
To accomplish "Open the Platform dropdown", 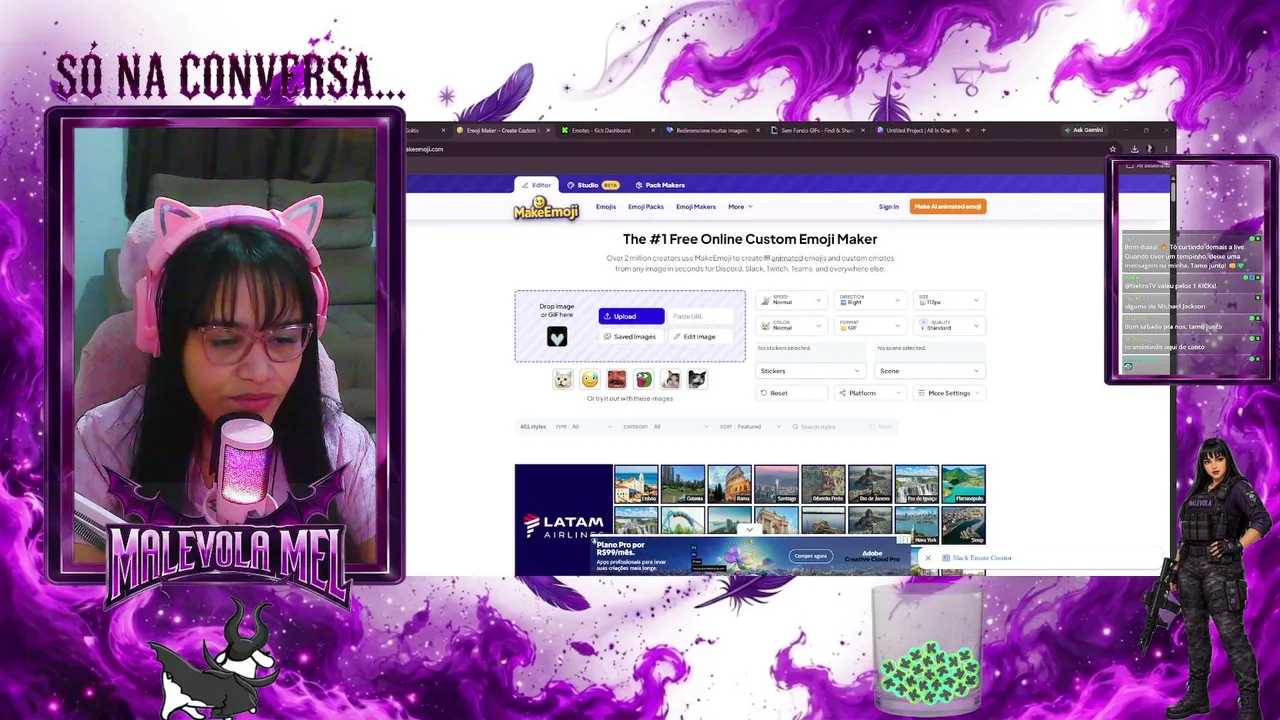I will 869,393.
